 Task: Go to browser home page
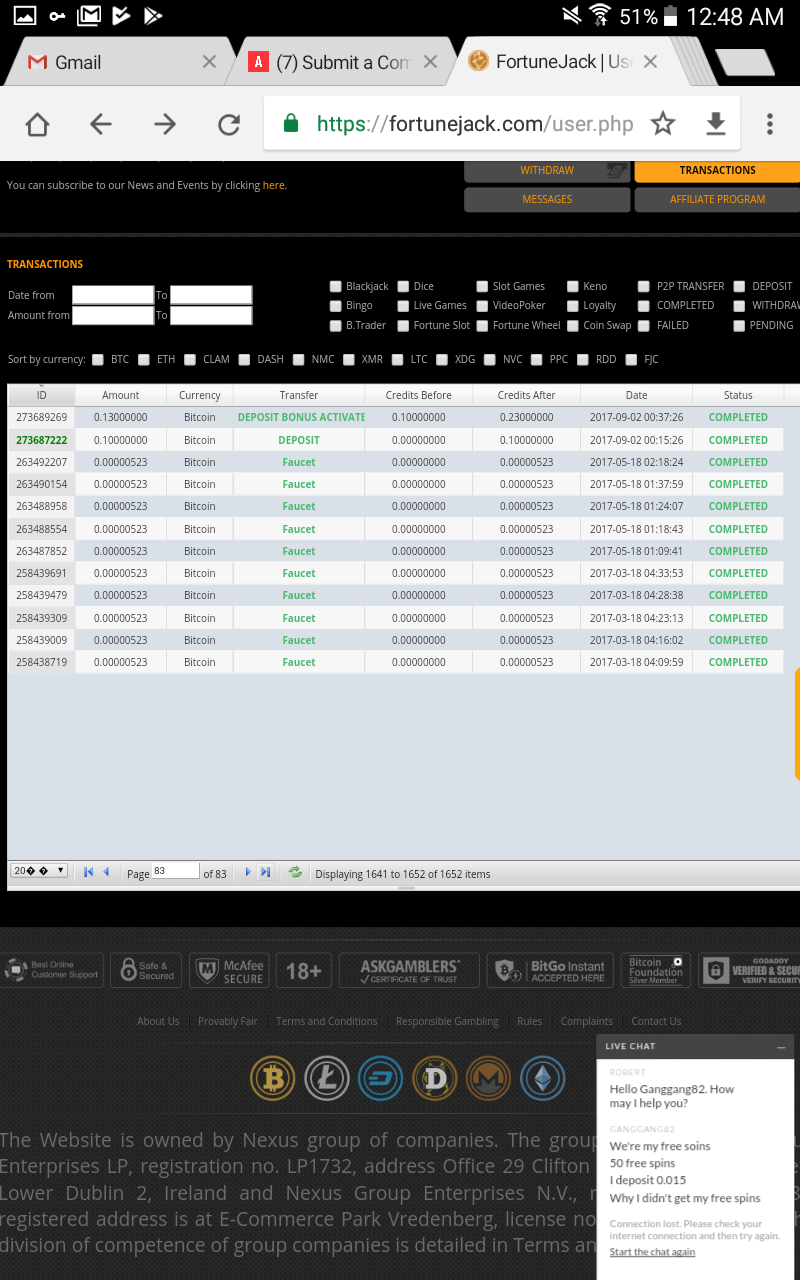[37, 124]
